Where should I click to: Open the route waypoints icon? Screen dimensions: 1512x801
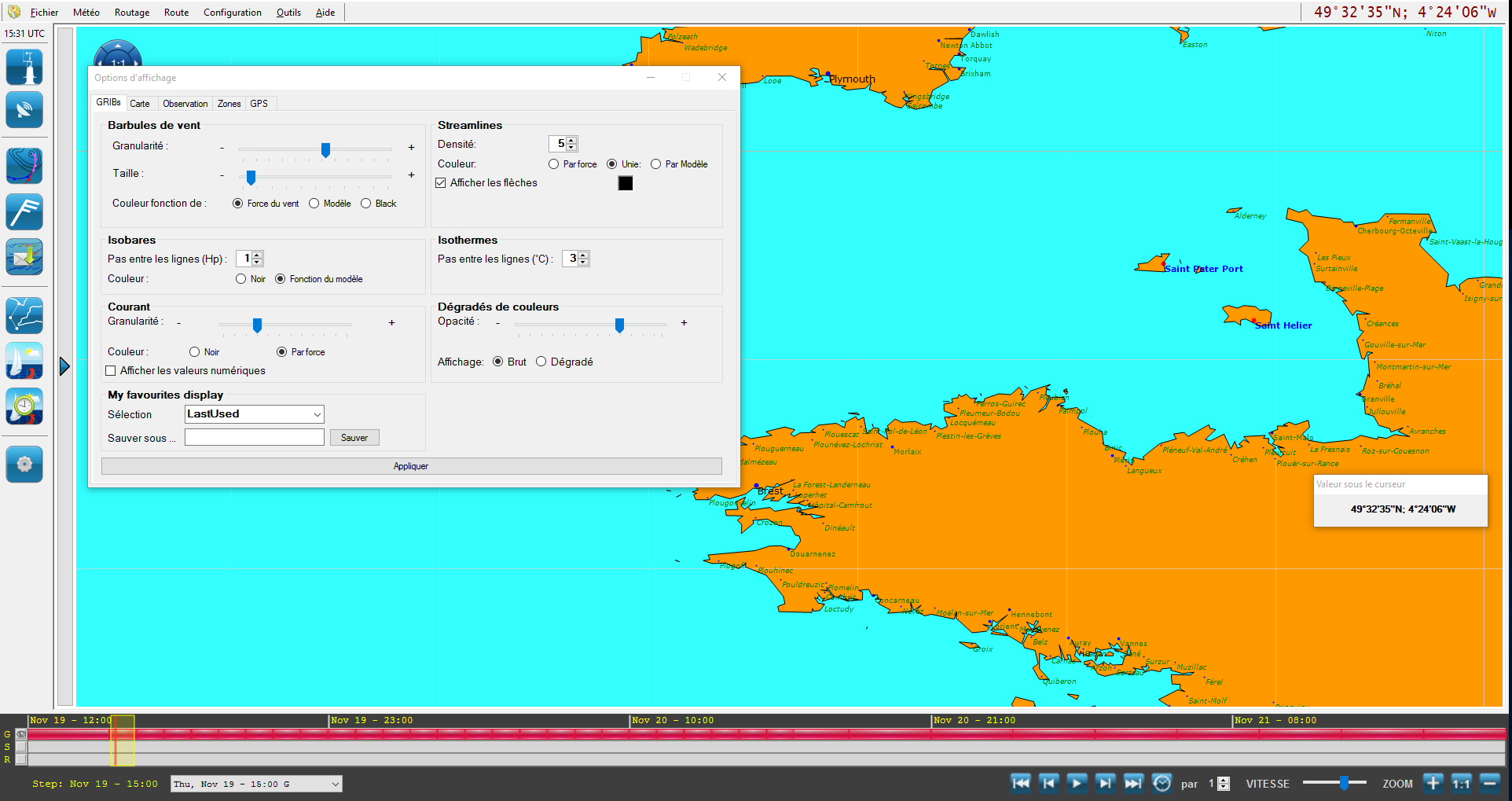(x=24, y=316)
